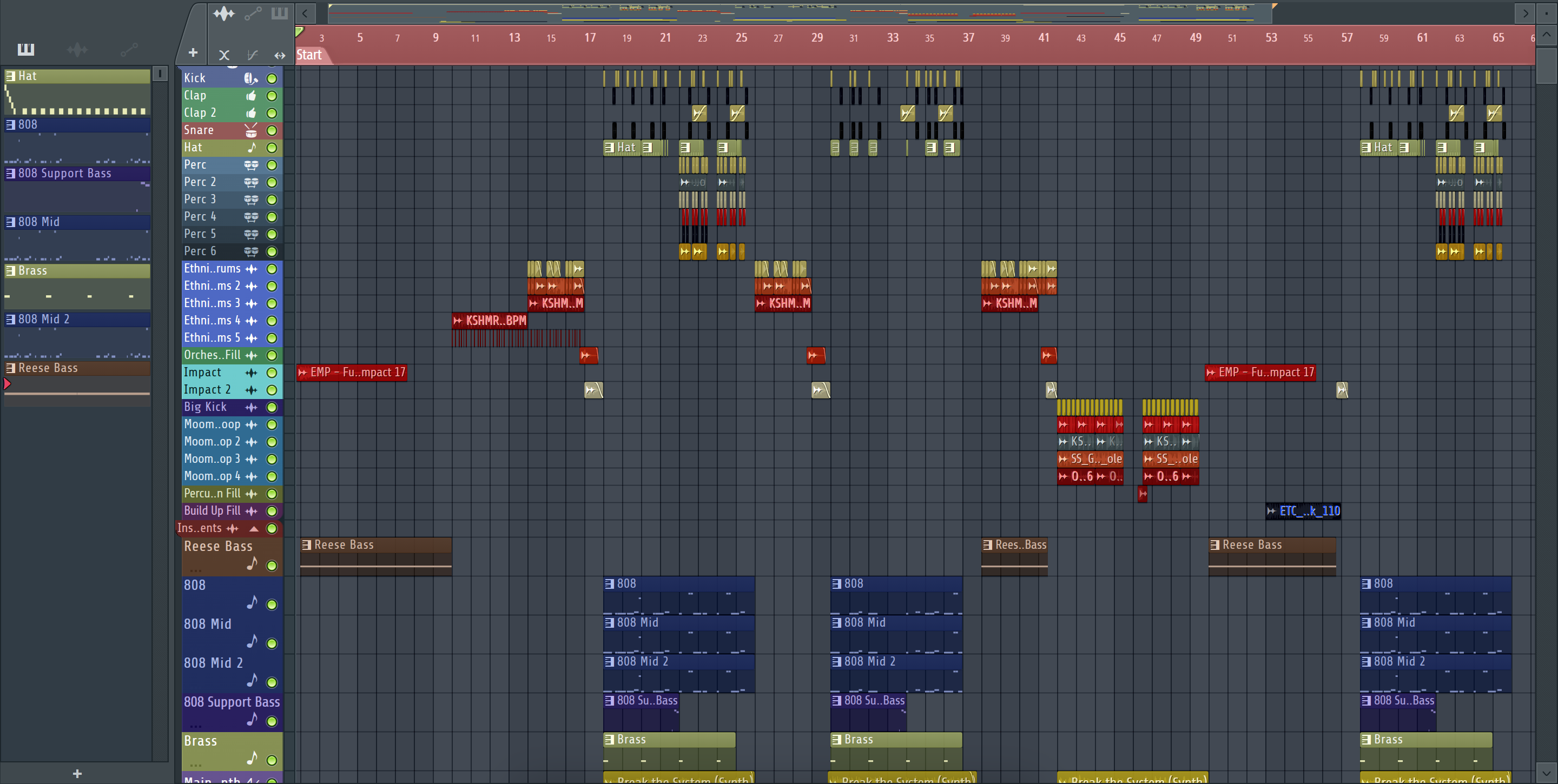Click the stretch arrows icon in playlist header
This screenshot has width=1558, height=784.
click(280, 55)
